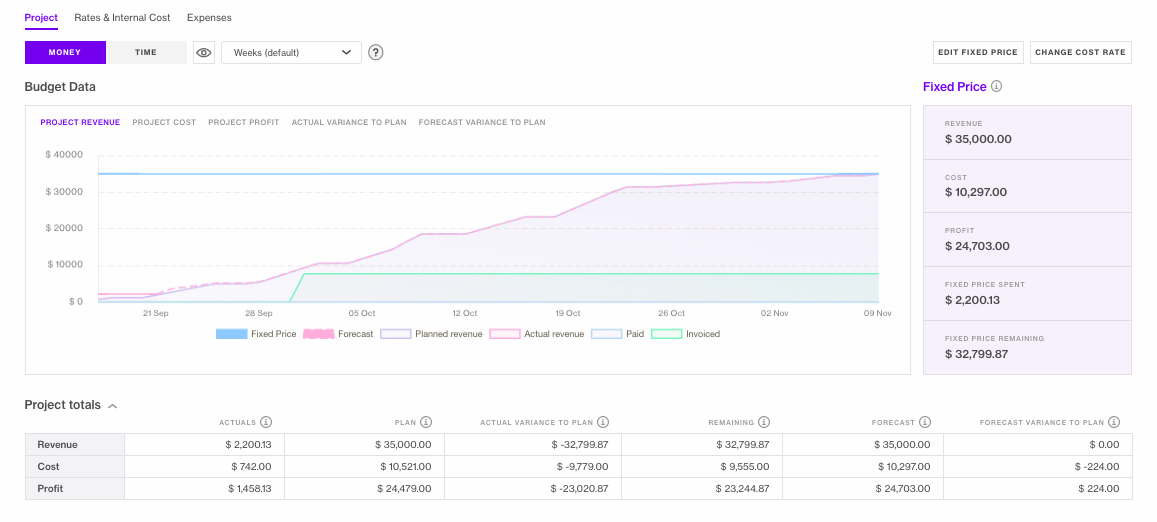Click Cost remaining cell $ 9,555.00

(x=702, y=467)
